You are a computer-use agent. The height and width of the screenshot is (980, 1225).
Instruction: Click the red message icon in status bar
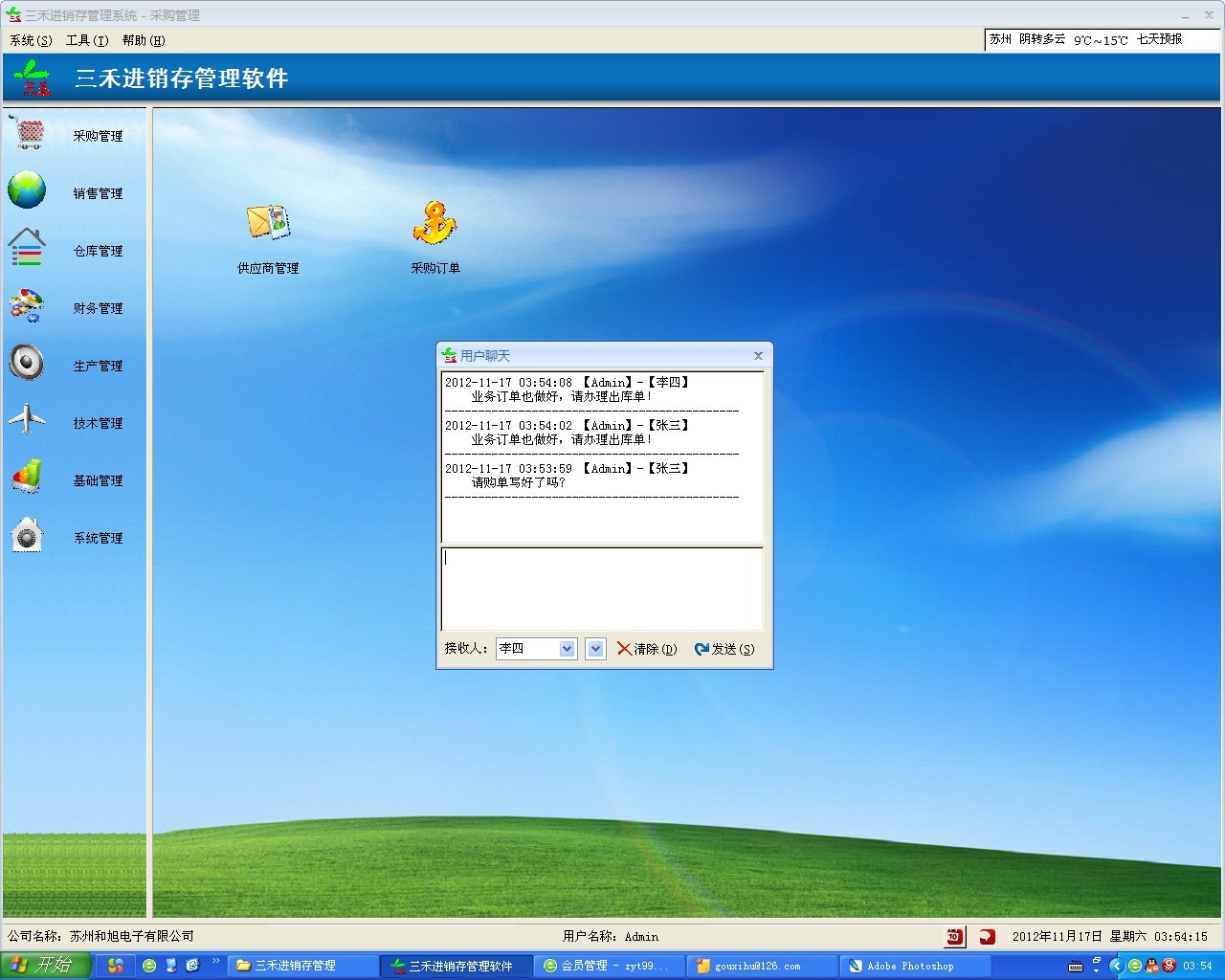(x=988, y=937)
